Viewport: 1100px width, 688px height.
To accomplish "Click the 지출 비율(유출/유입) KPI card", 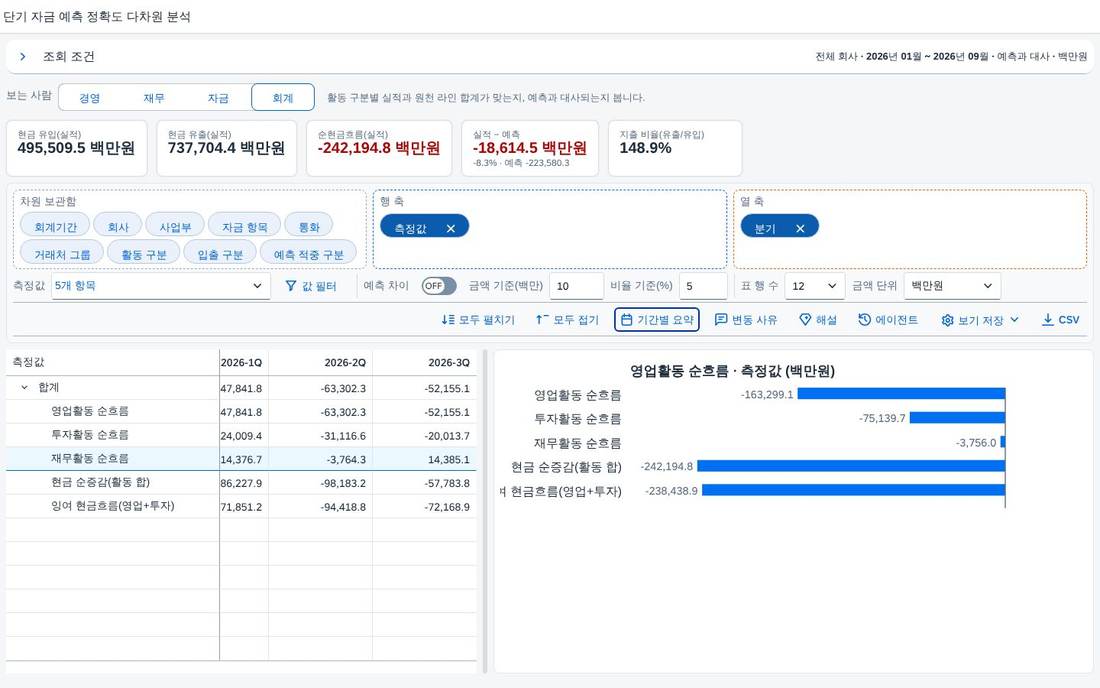I will tap(675, 148).
